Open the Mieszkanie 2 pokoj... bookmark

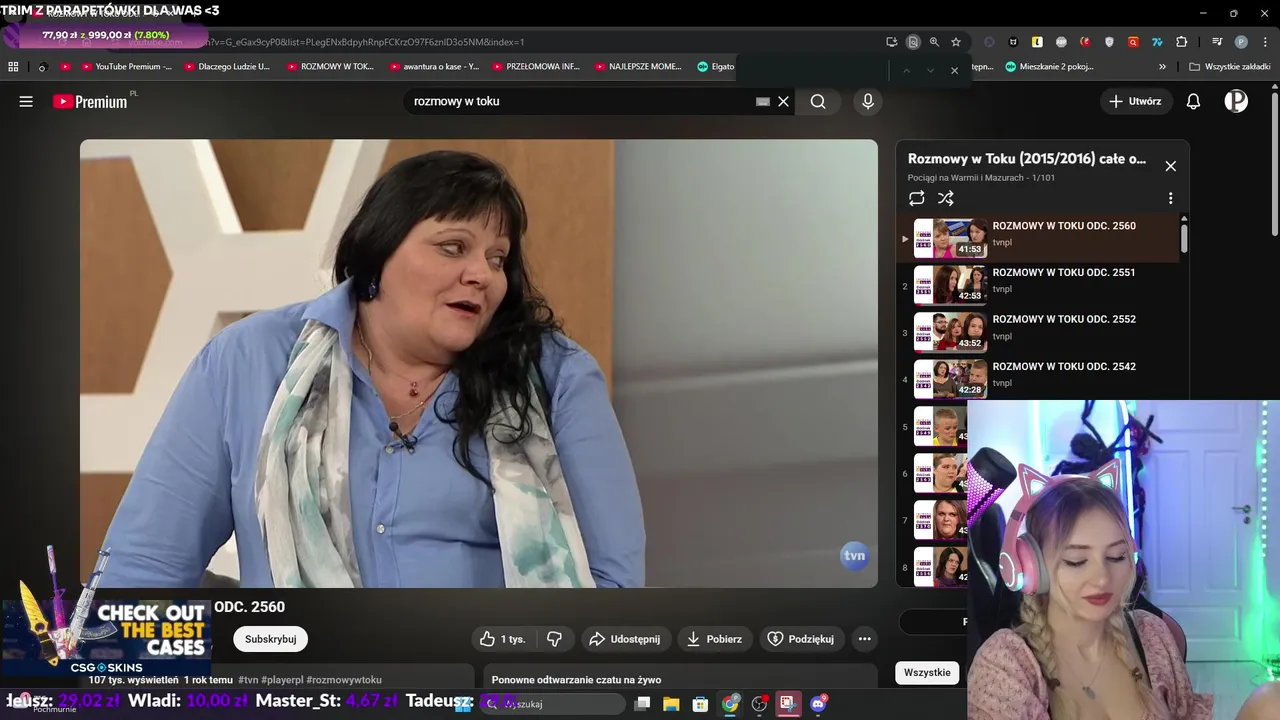(1049, 67)
